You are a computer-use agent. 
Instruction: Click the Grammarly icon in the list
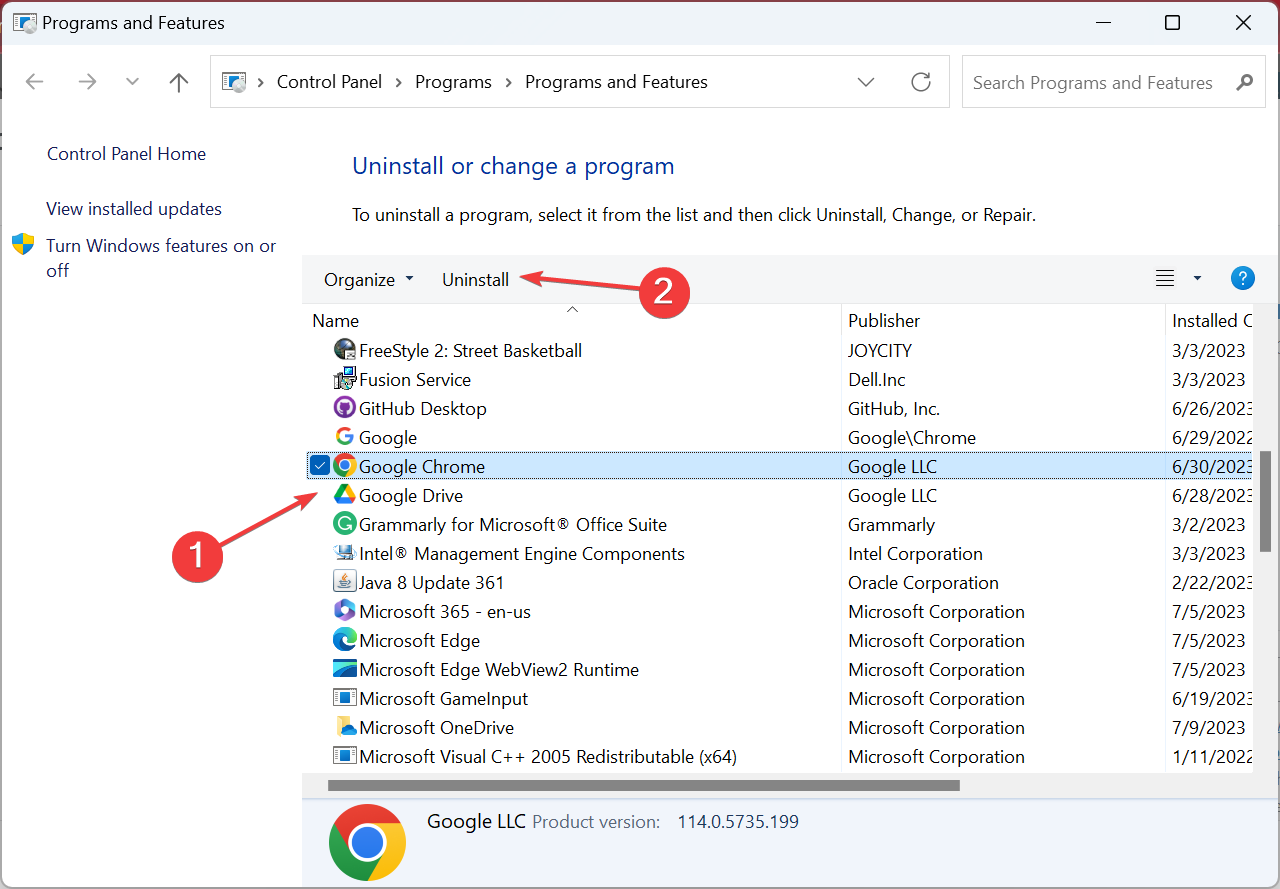pos(345,523)
